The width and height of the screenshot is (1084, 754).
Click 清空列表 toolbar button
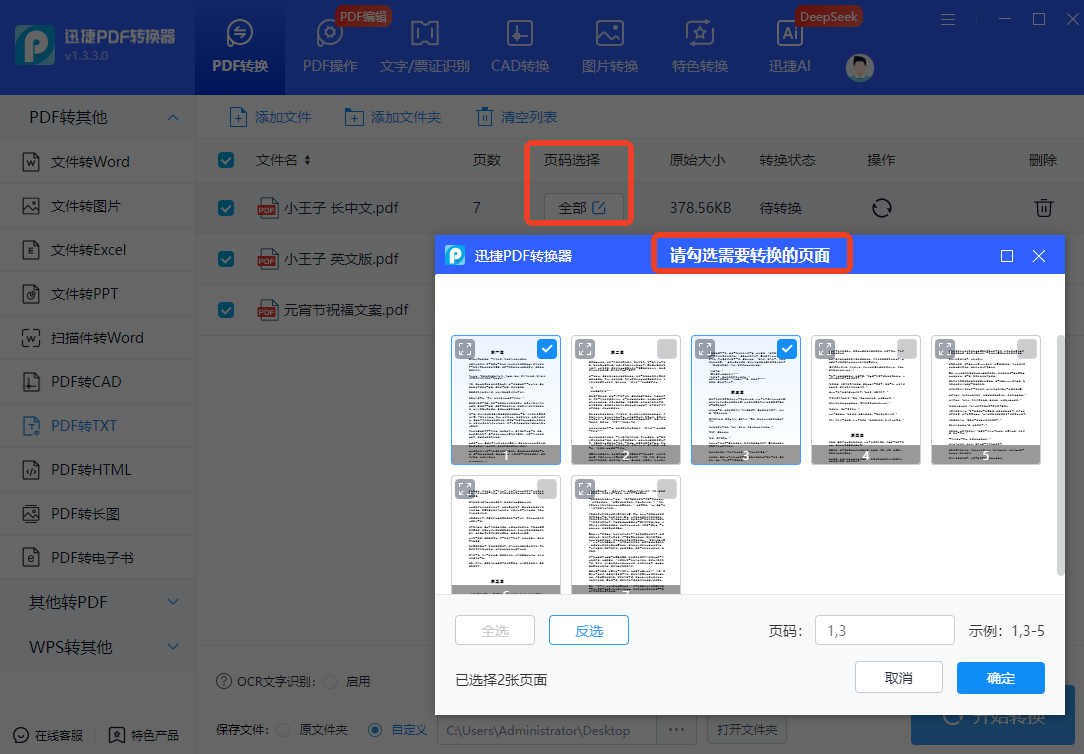pos(516,117)
